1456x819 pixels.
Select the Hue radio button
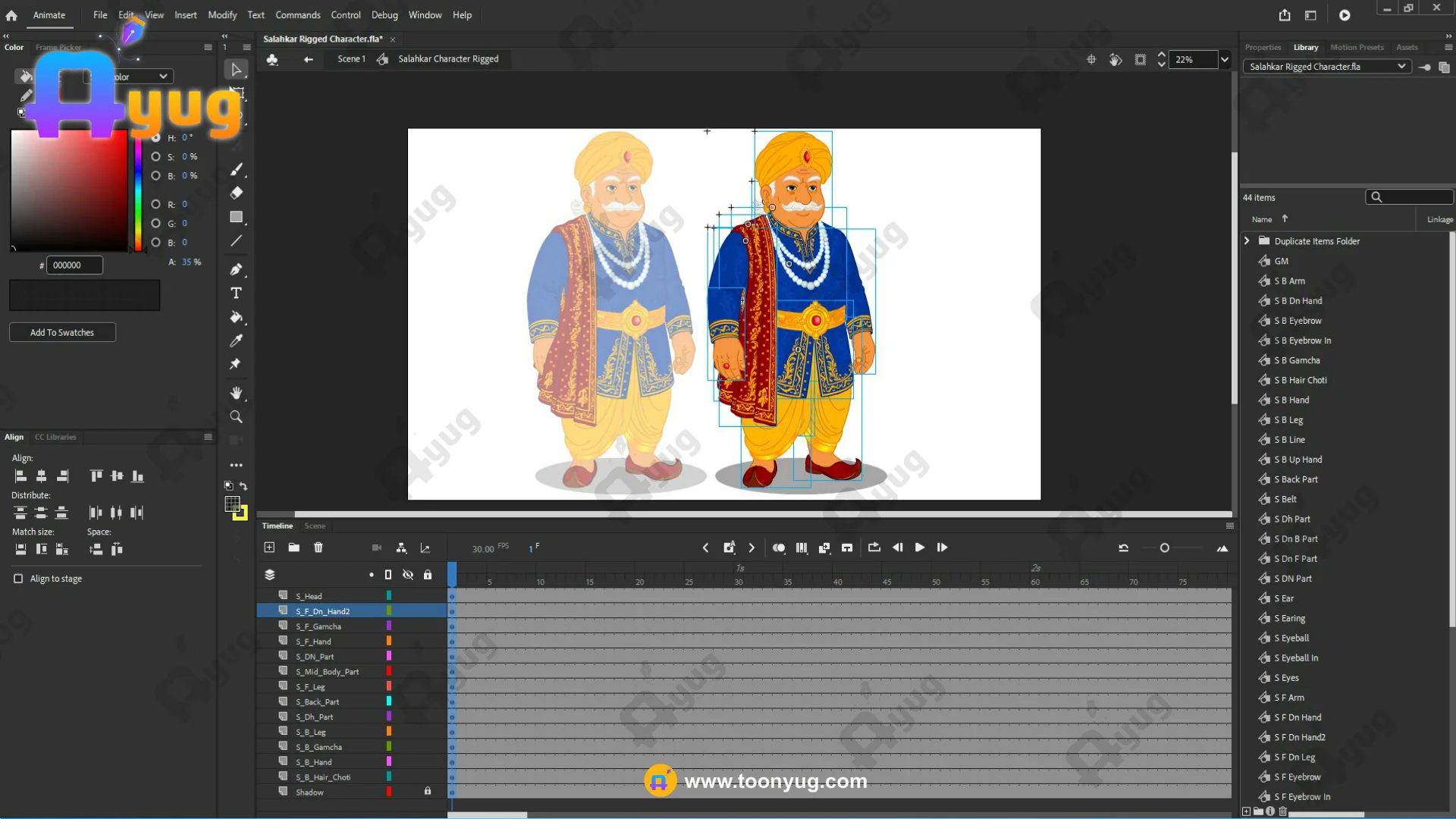[x=155, y=137]
